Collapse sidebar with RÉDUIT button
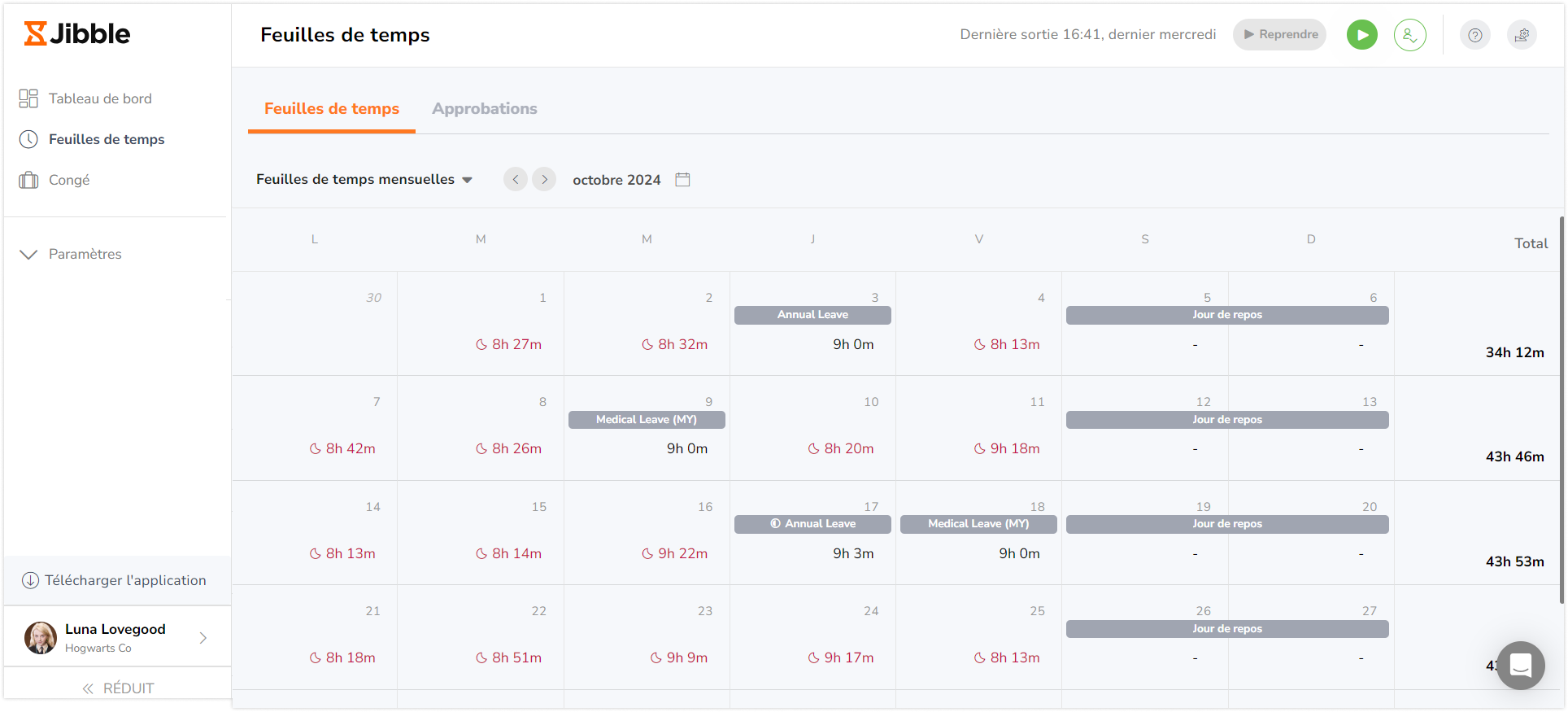 point(118,688)
